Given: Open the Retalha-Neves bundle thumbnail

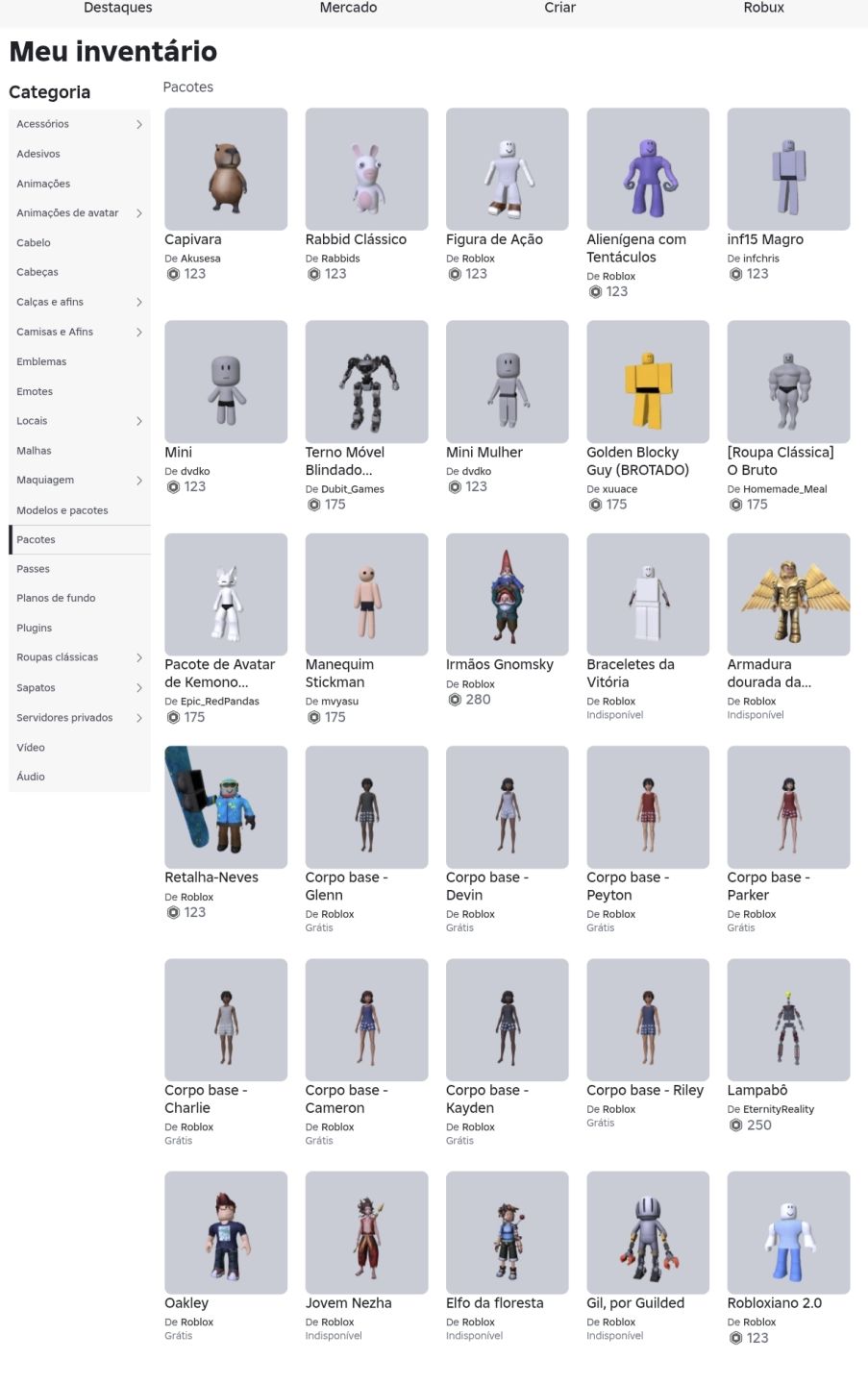Looking at the screenshot, I should (x=226, y=807).
